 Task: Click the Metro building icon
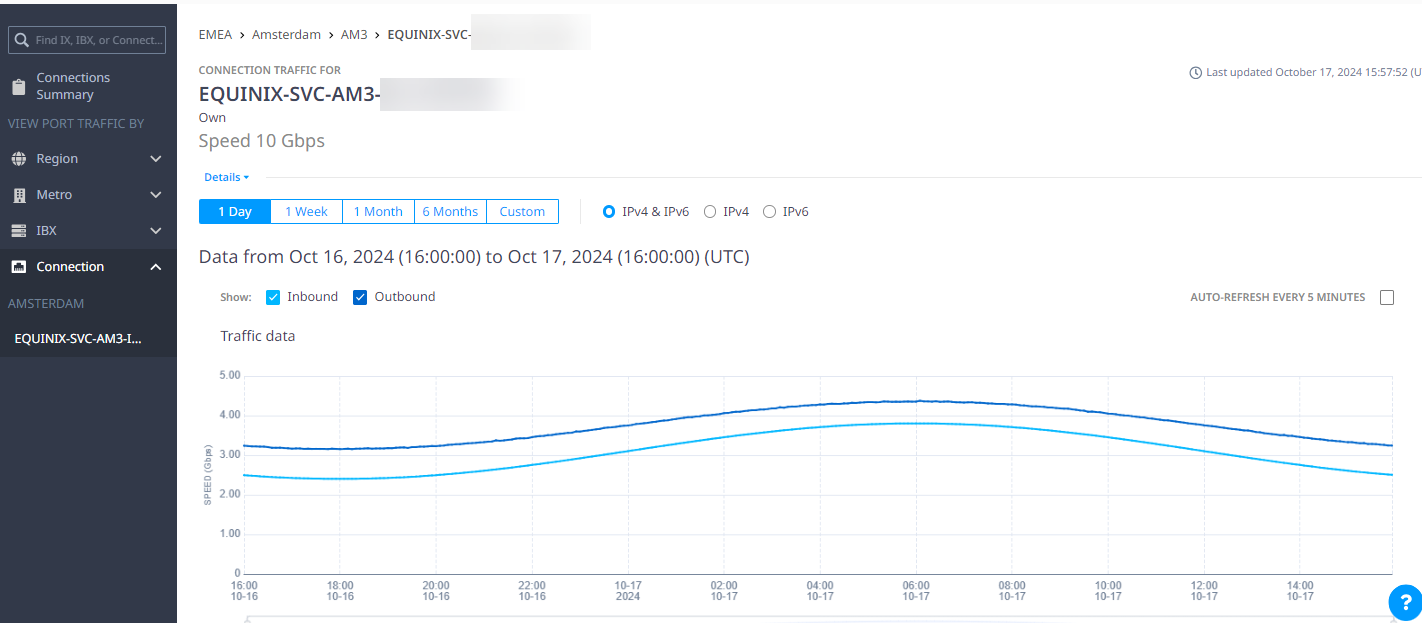pos(19,194)
